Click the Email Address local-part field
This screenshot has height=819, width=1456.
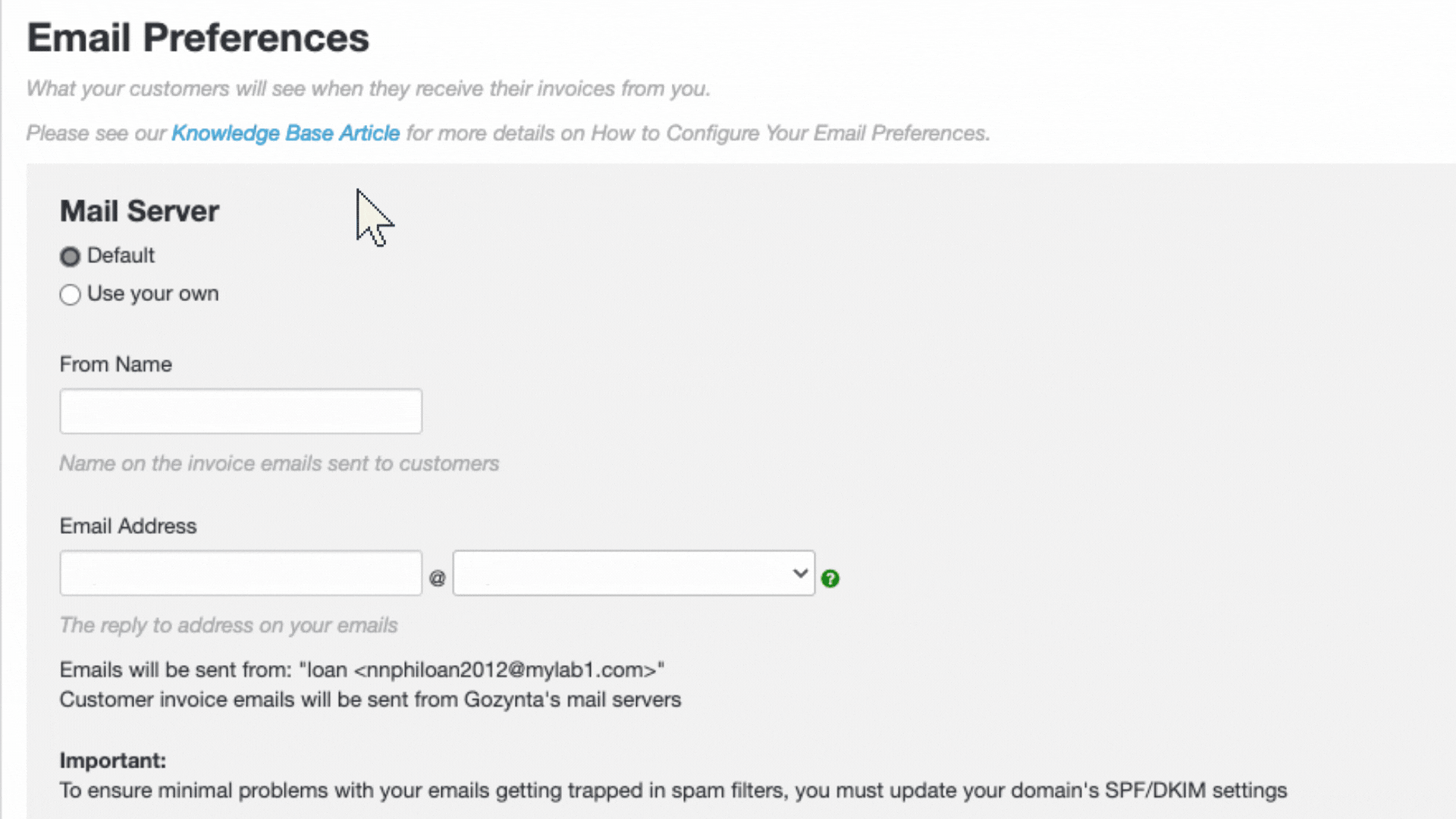(x=240, y=573)
